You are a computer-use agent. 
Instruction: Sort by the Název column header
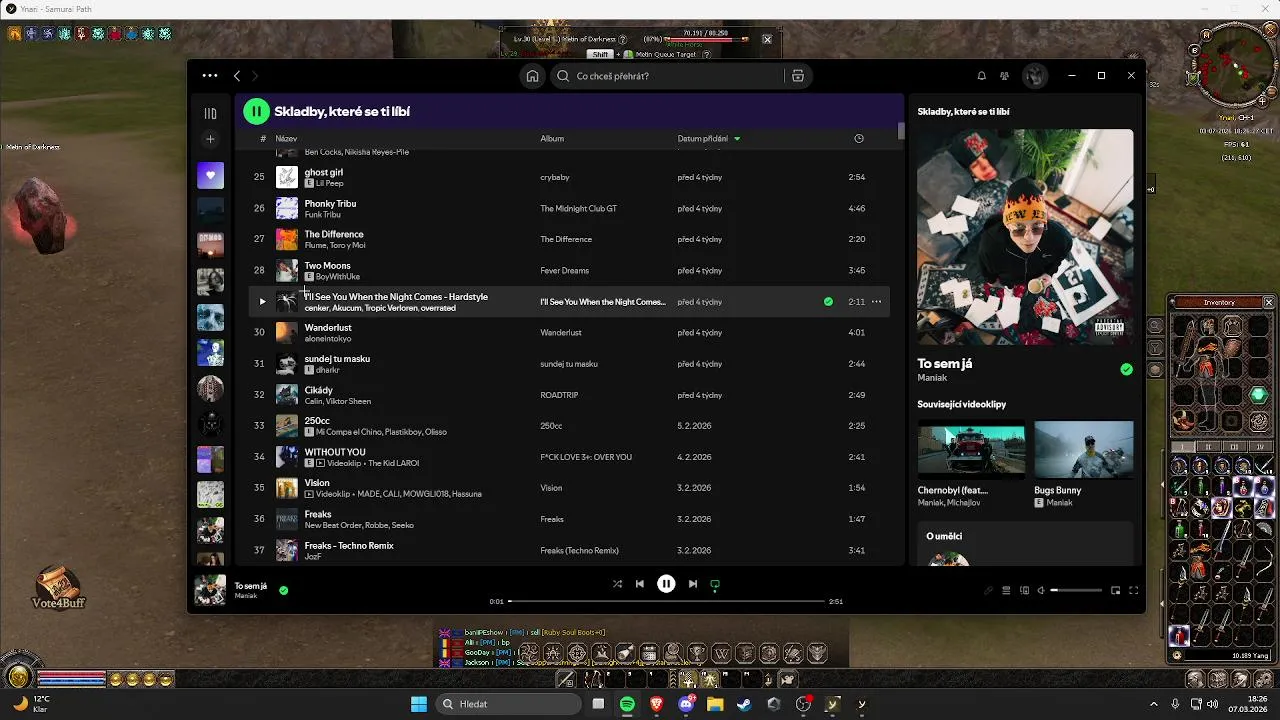(286, 139)
